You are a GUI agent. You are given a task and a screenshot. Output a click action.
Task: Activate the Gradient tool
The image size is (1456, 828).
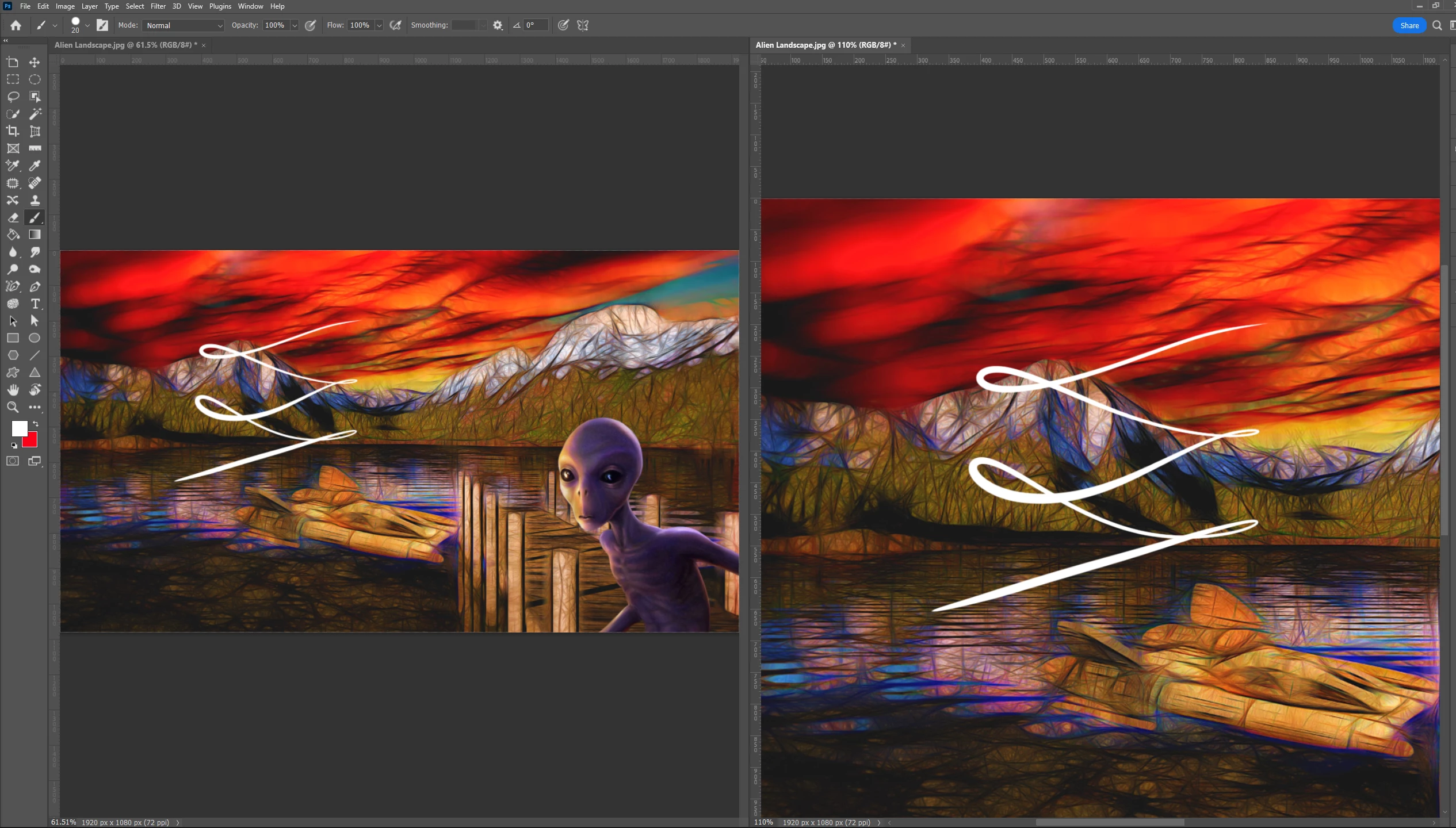(x=35, y=235)
